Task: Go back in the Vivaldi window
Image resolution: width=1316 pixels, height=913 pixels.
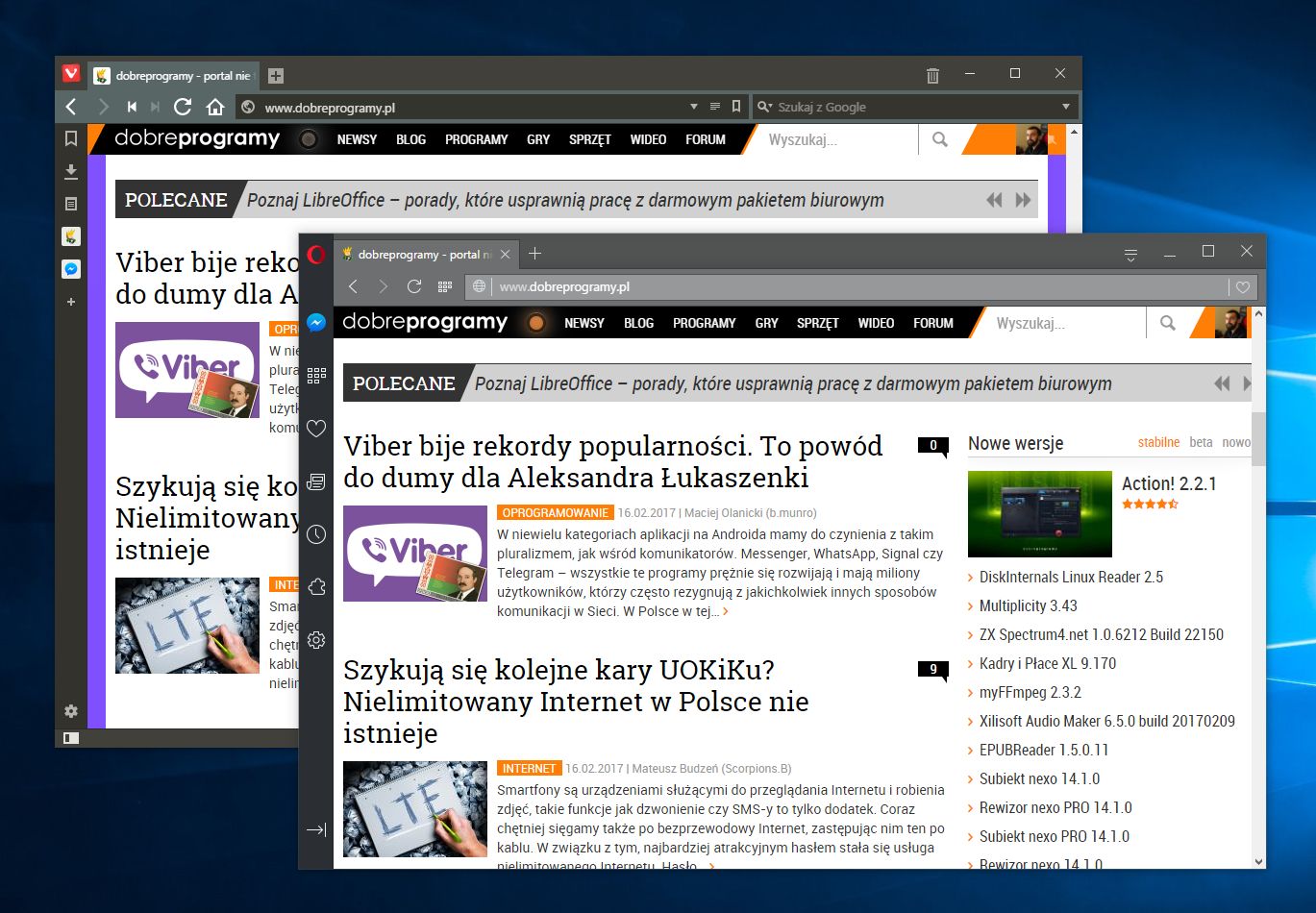Action: click(x=71, y=107)
